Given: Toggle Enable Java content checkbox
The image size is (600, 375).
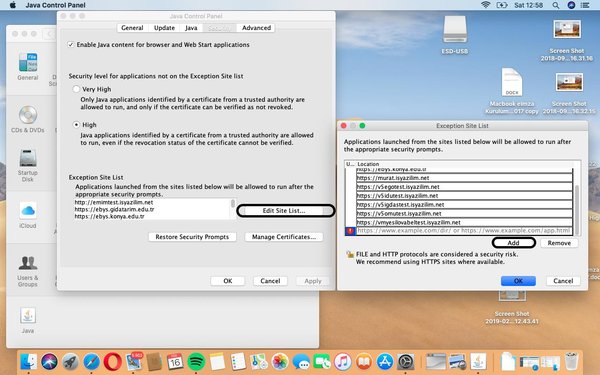Looking at the screenshot, I should coord(71,45).
